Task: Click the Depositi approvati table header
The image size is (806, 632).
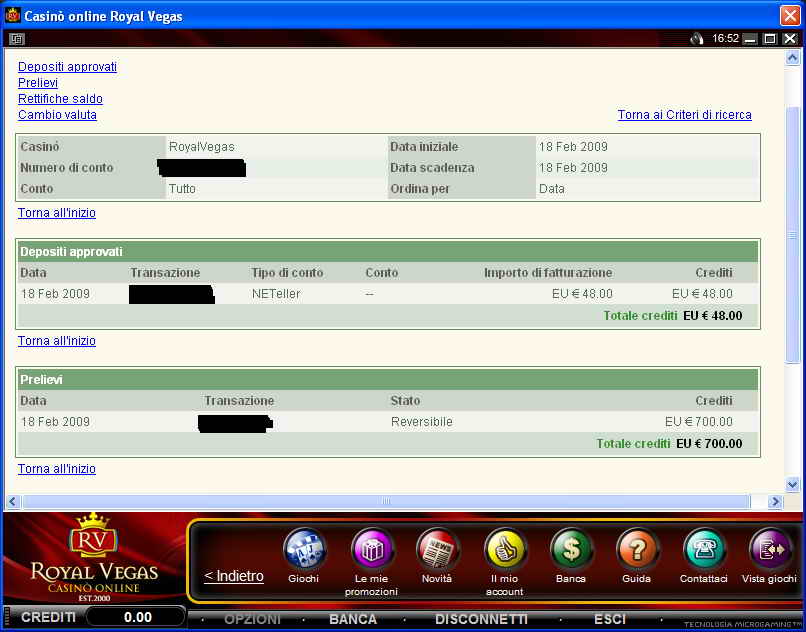Action: click(x=388, y=251)
